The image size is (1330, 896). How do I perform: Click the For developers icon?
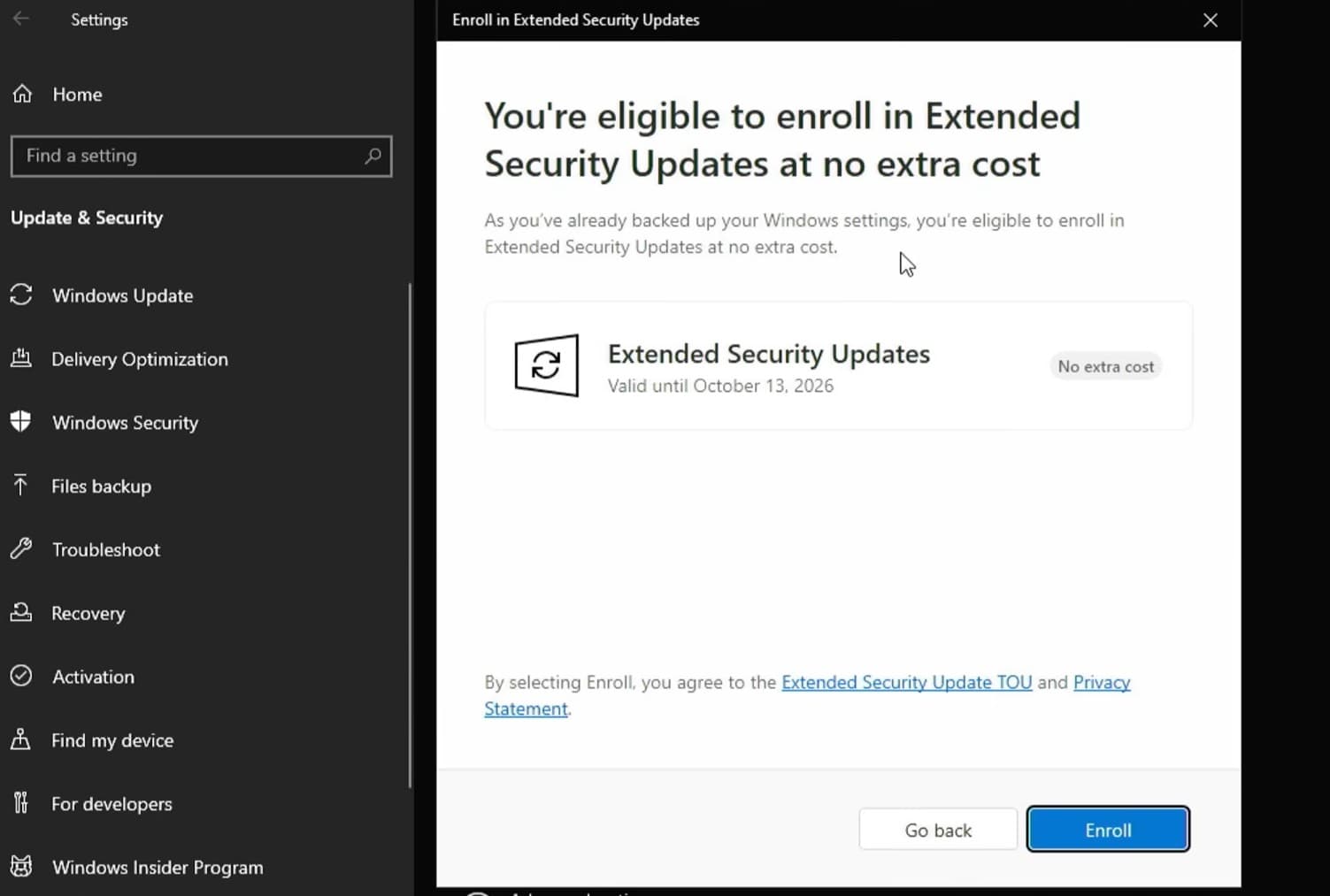21,803
